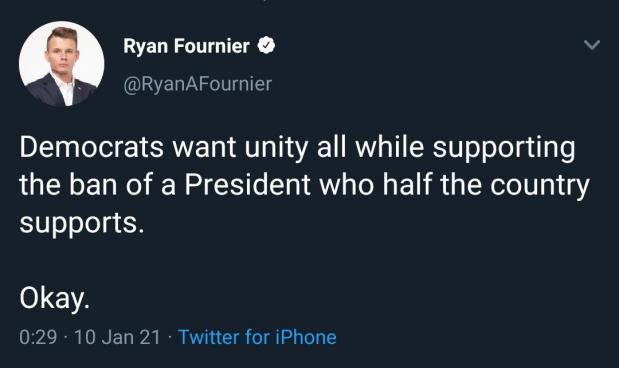The width and height of the screenshot is (619, 368).
Task: Click the word Democrats in the tweet
Action: pos(92,147)
